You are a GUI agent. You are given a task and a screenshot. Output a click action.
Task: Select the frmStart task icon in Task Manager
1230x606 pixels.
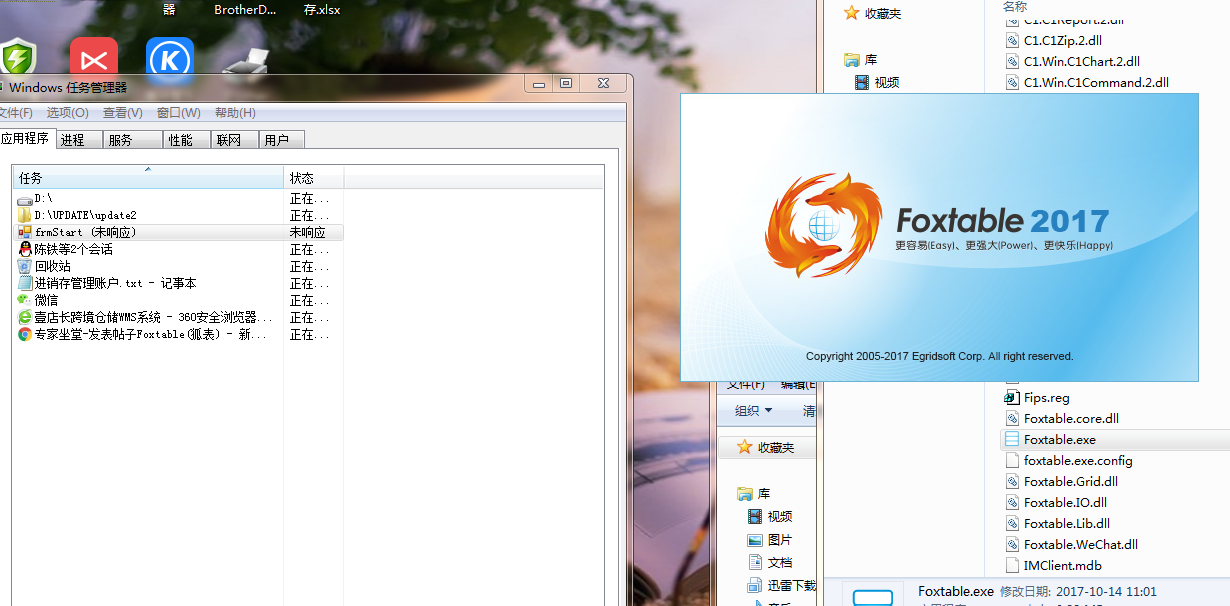tap(25, 233)
